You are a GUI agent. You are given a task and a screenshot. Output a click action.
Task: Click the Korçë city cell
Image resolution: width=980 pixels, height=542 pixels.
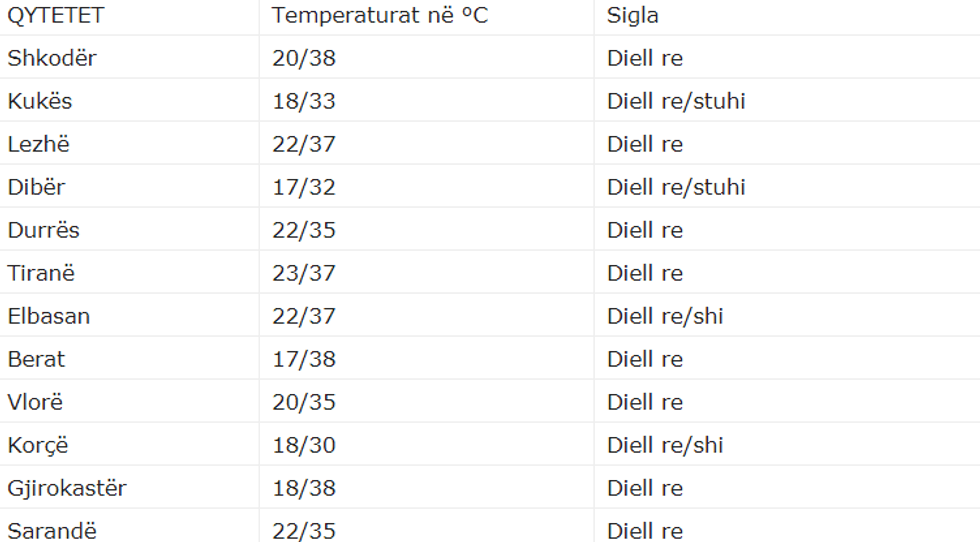[38, 445]
